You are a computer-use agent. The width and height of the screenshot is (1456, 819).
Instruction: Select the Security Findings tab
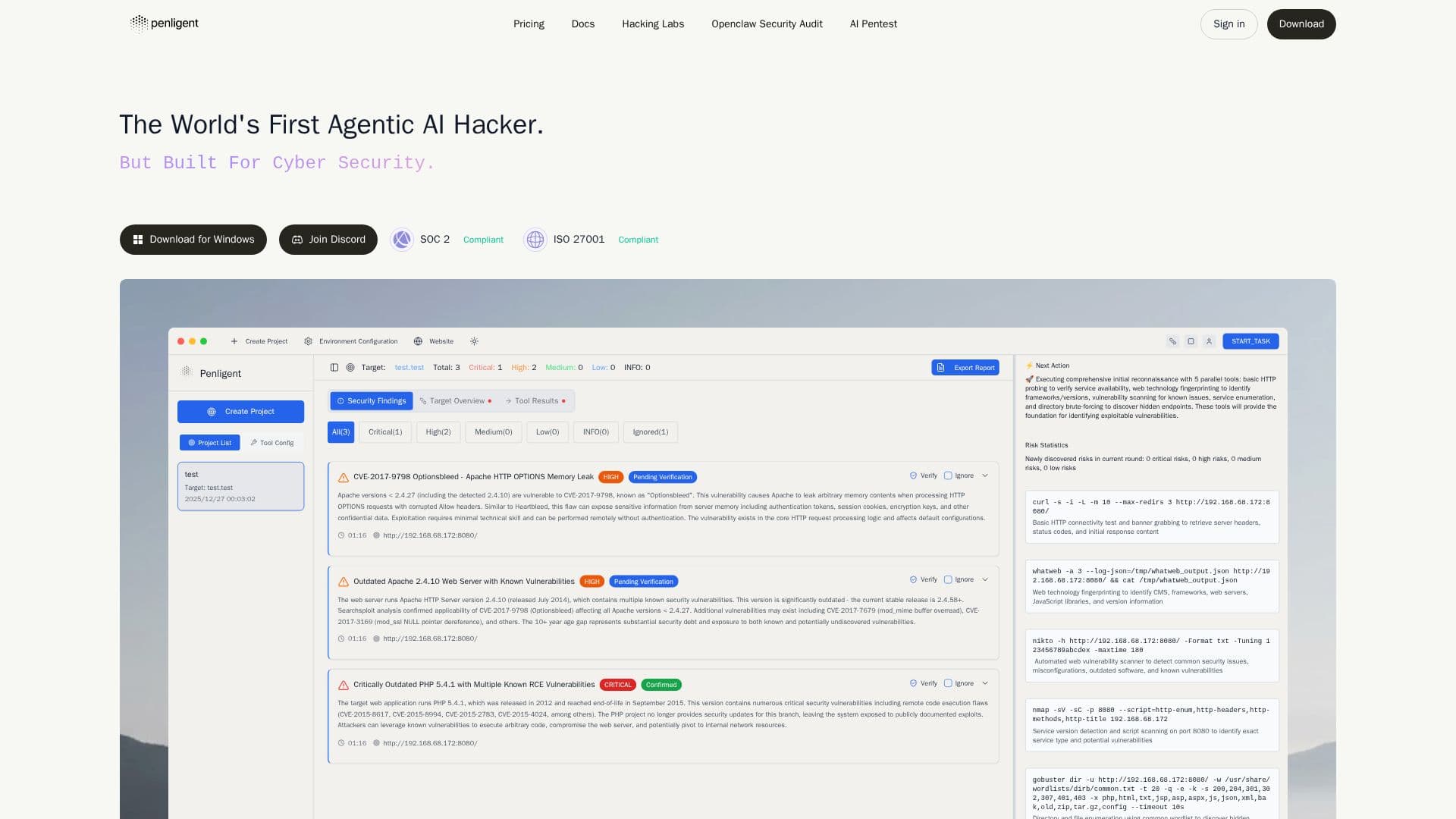pos(372,401)
